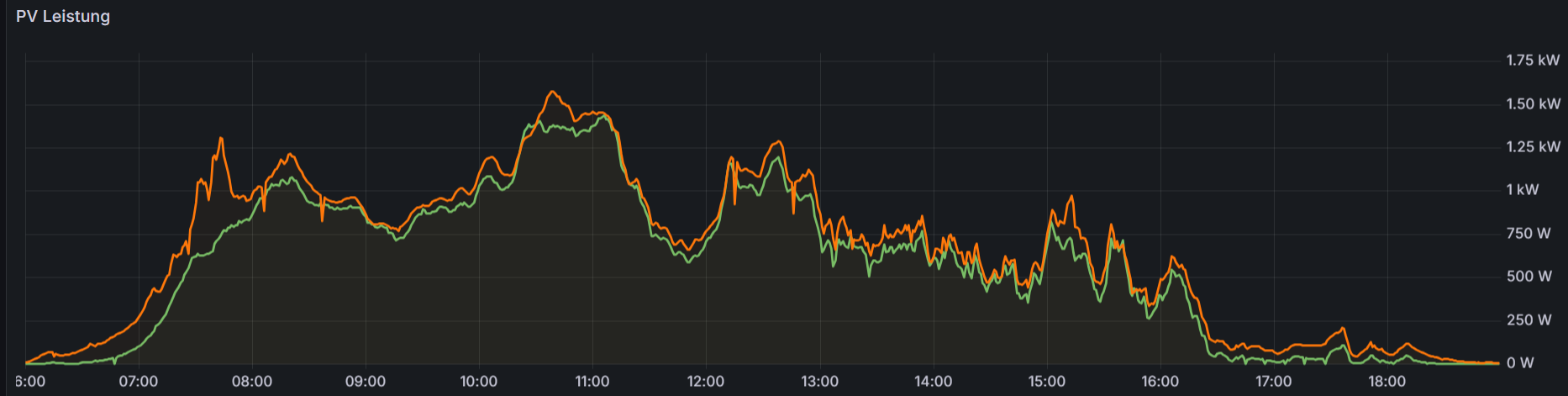
Task: Select the 12:00 tick on the time axis
Action: click(x=706, y=382)
